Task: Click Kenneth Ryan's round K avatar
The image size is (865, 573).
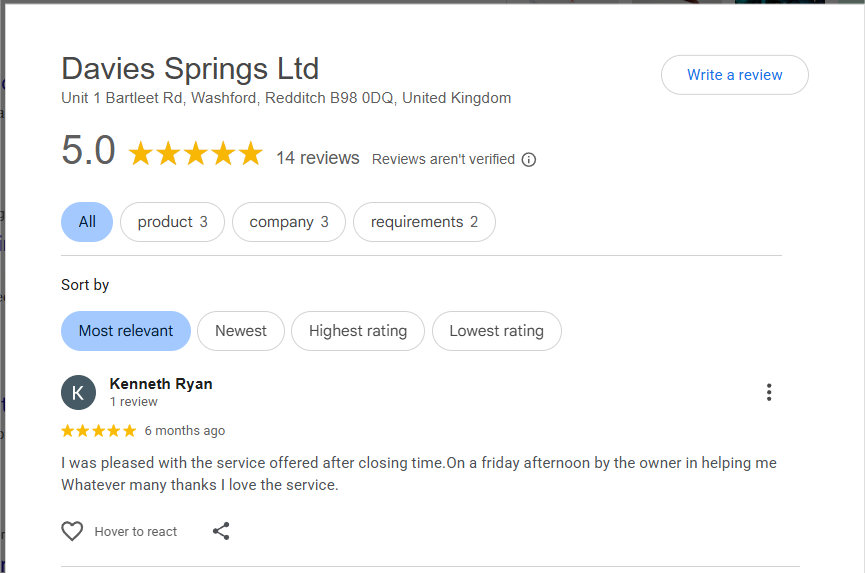Action: click(x=78, y=393)
